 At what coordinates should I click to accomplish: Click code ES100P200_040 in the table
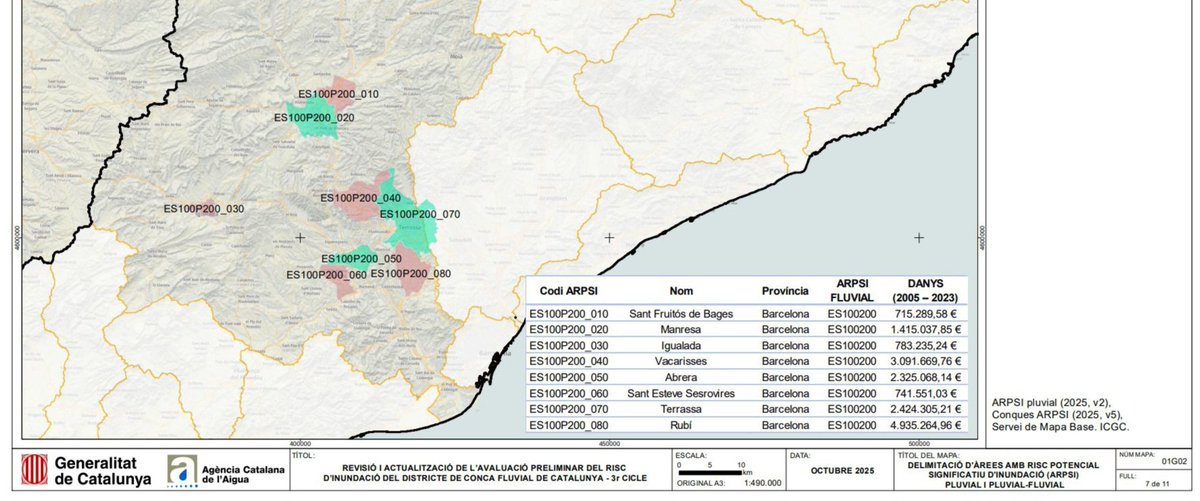click(x=567, y=362)
